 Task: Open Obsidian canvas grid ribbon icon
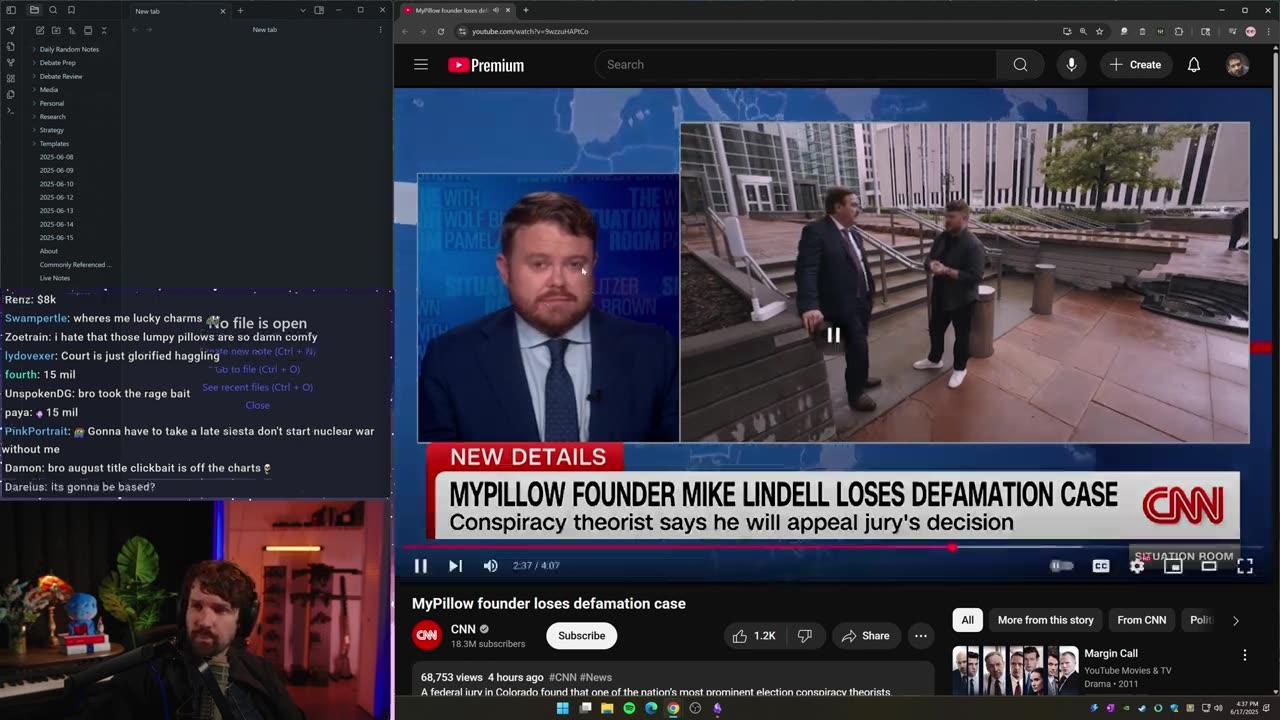click(x=10, y=78)
